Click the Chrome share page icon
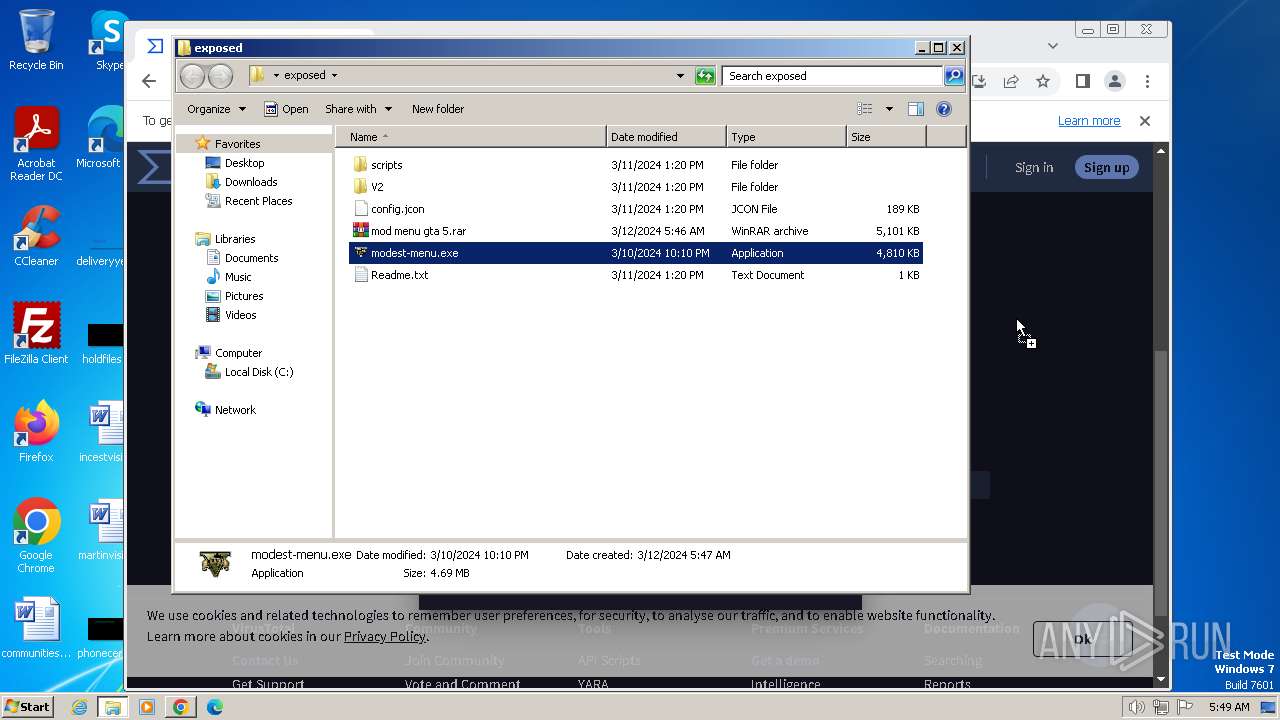 tap(1011, 81)
